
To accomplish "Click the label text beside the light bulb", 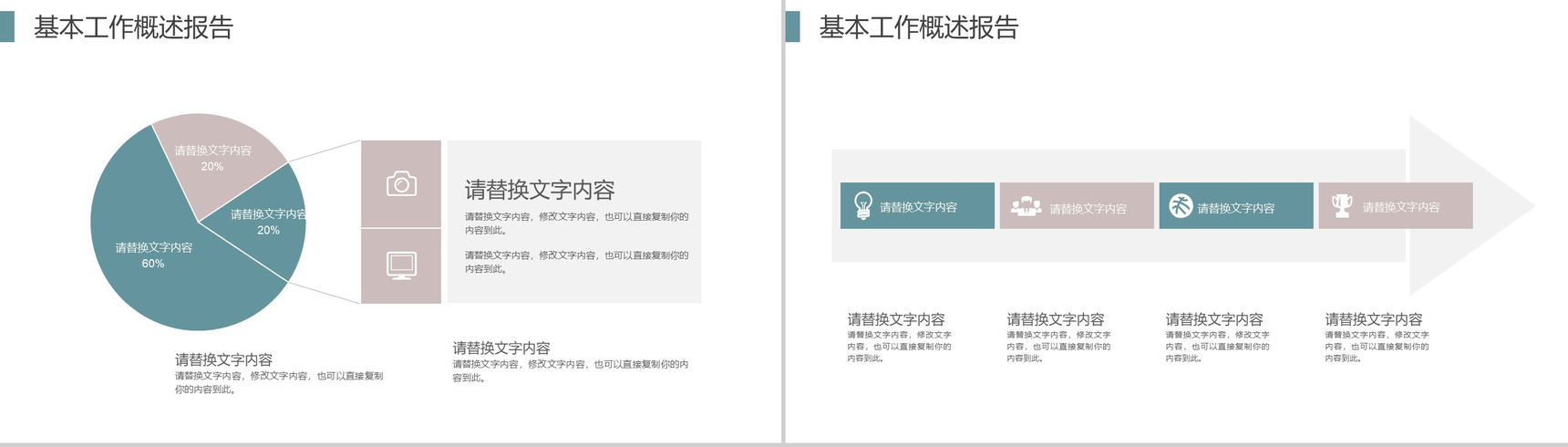I will point(918,207).
